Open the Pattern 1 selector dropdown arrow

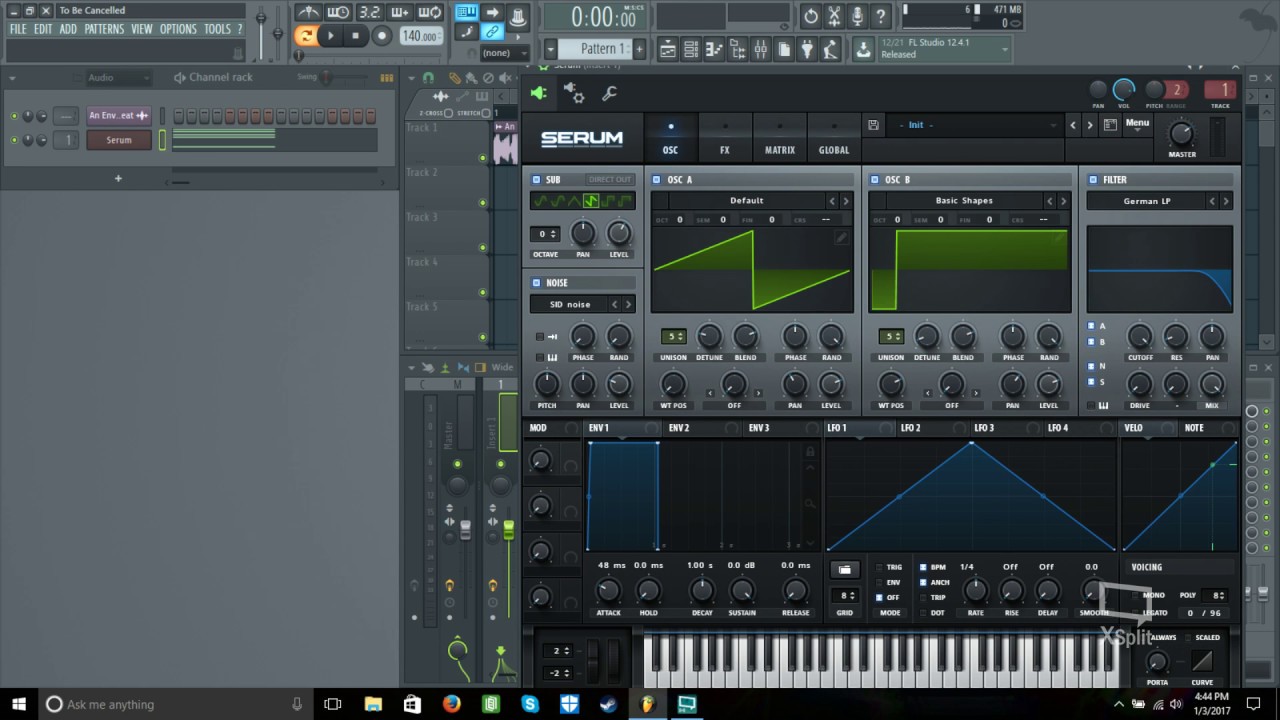coord(550,49)
